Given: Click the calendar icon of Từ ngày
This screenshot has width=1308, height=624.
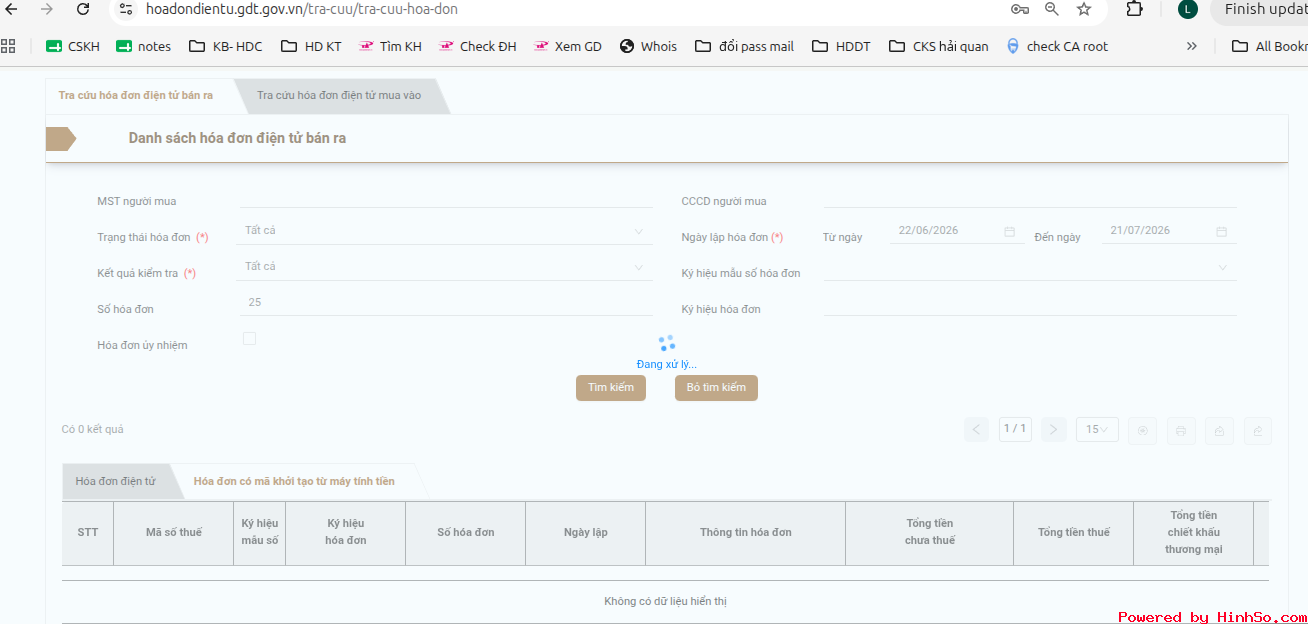Looking at the screenshot, I should 1009,231.
